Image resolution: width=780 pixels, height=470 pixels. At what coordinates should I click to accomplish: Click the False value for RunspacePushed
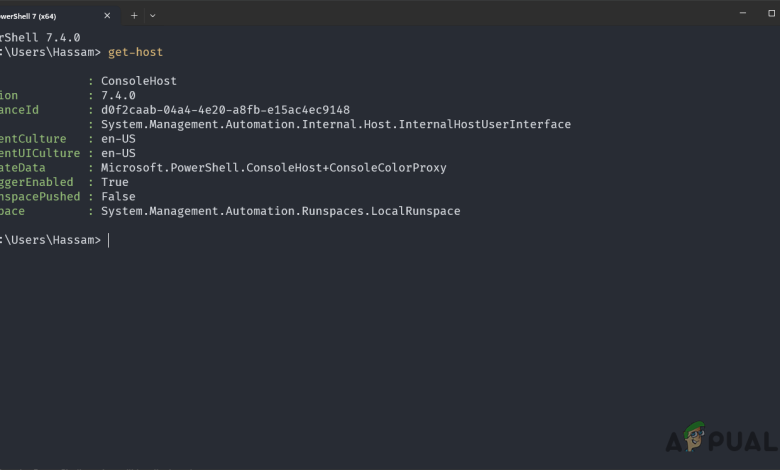point(118,197)
